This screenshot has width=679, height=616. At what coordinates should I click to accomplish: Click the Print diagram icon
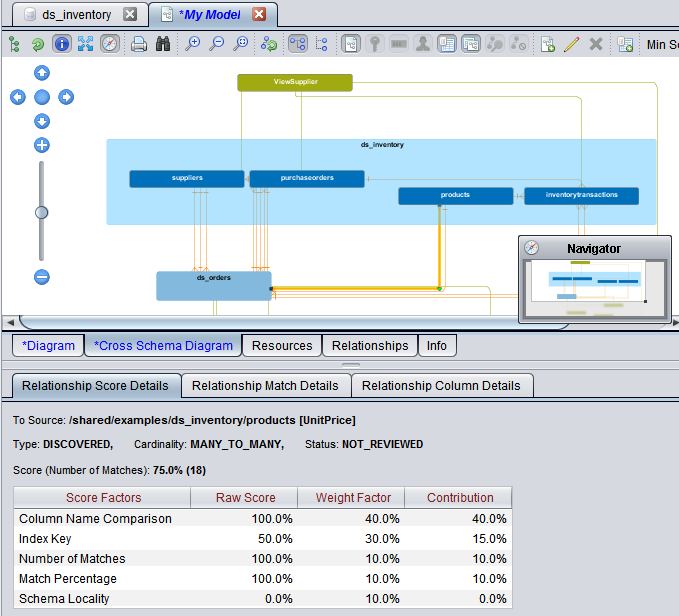pyautogui.click(x=139, y=44)
